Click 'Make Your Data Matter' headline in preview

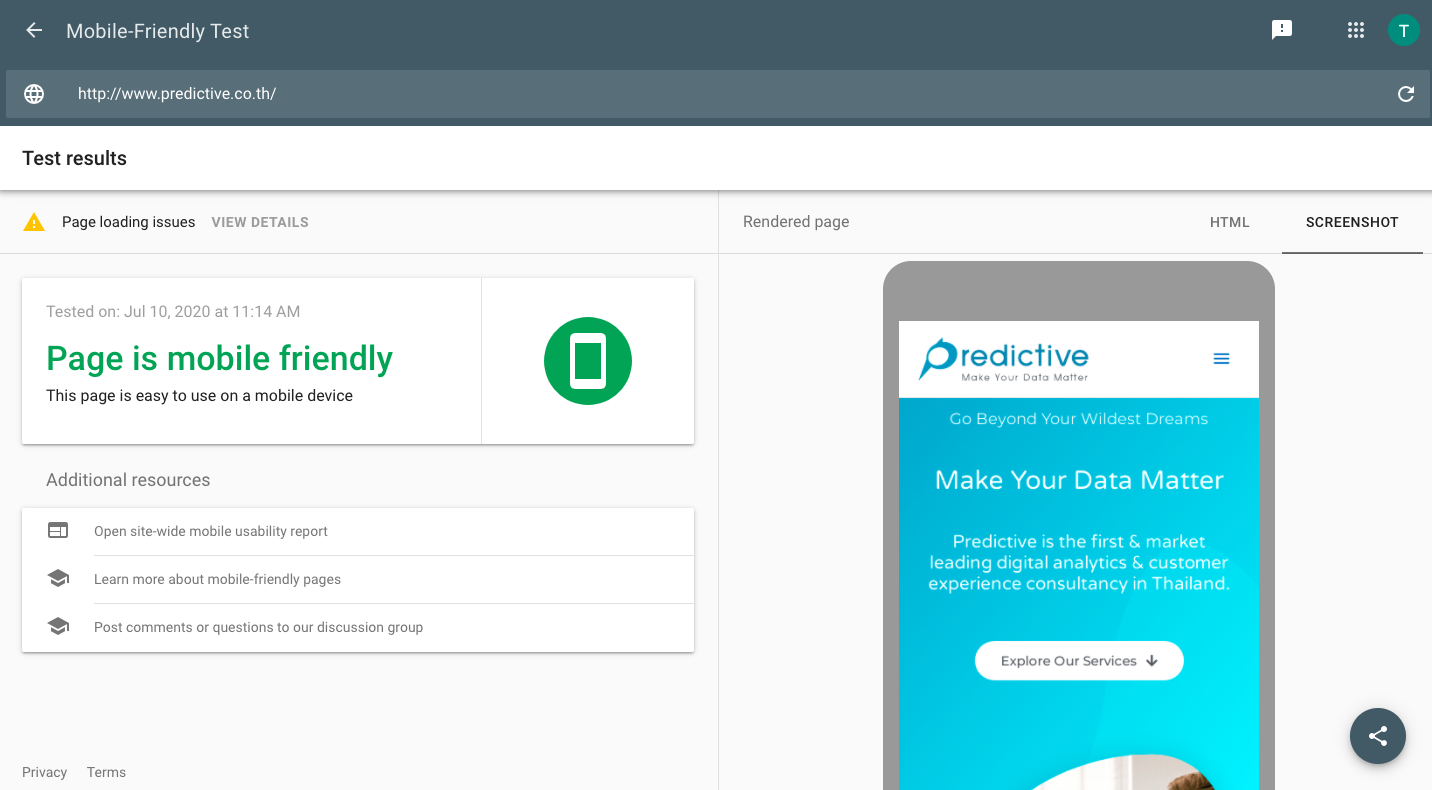(1079, 480)
